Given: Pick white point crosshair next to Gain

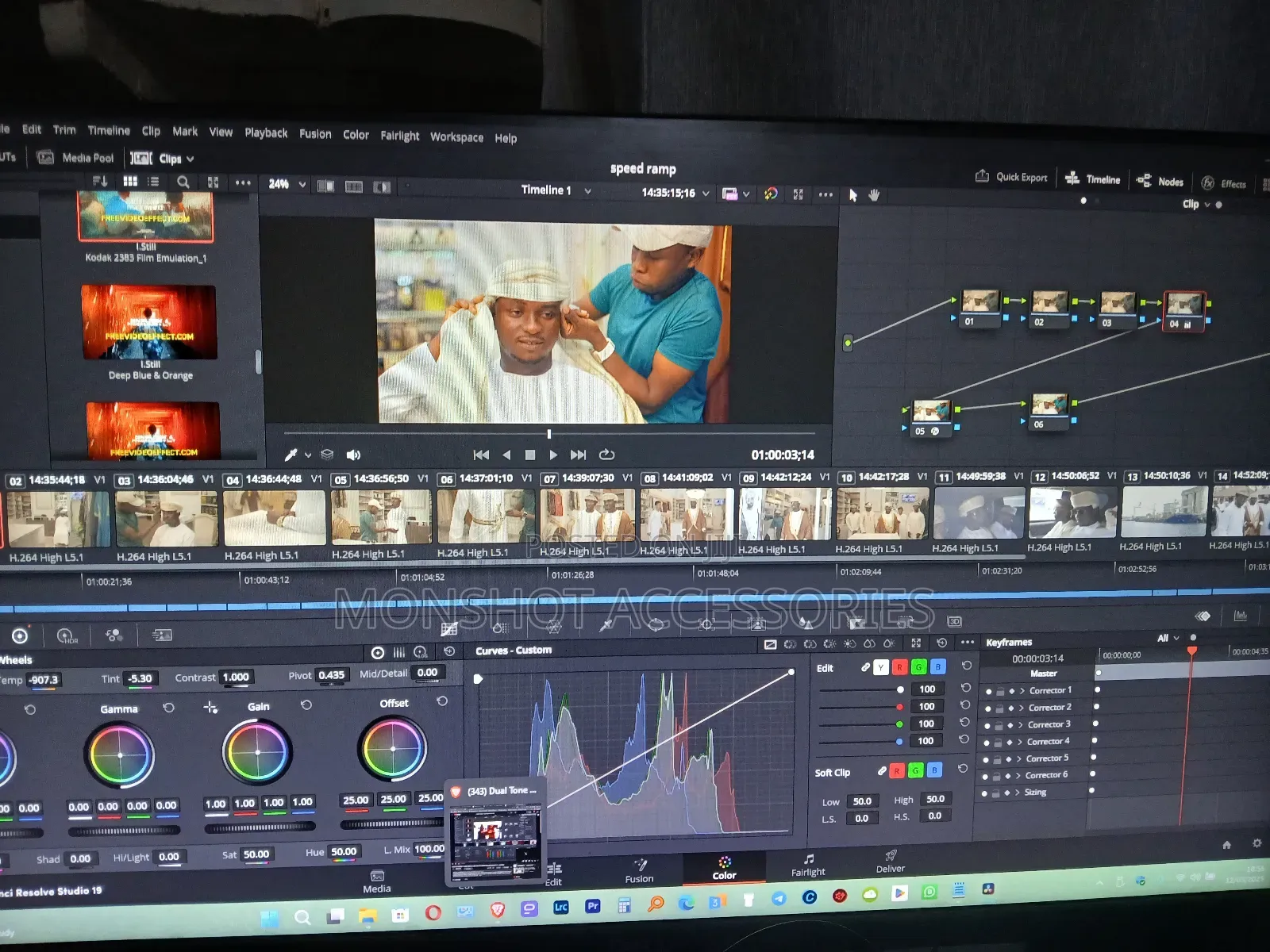Looking at the screenshot, I should coord(210,707).
